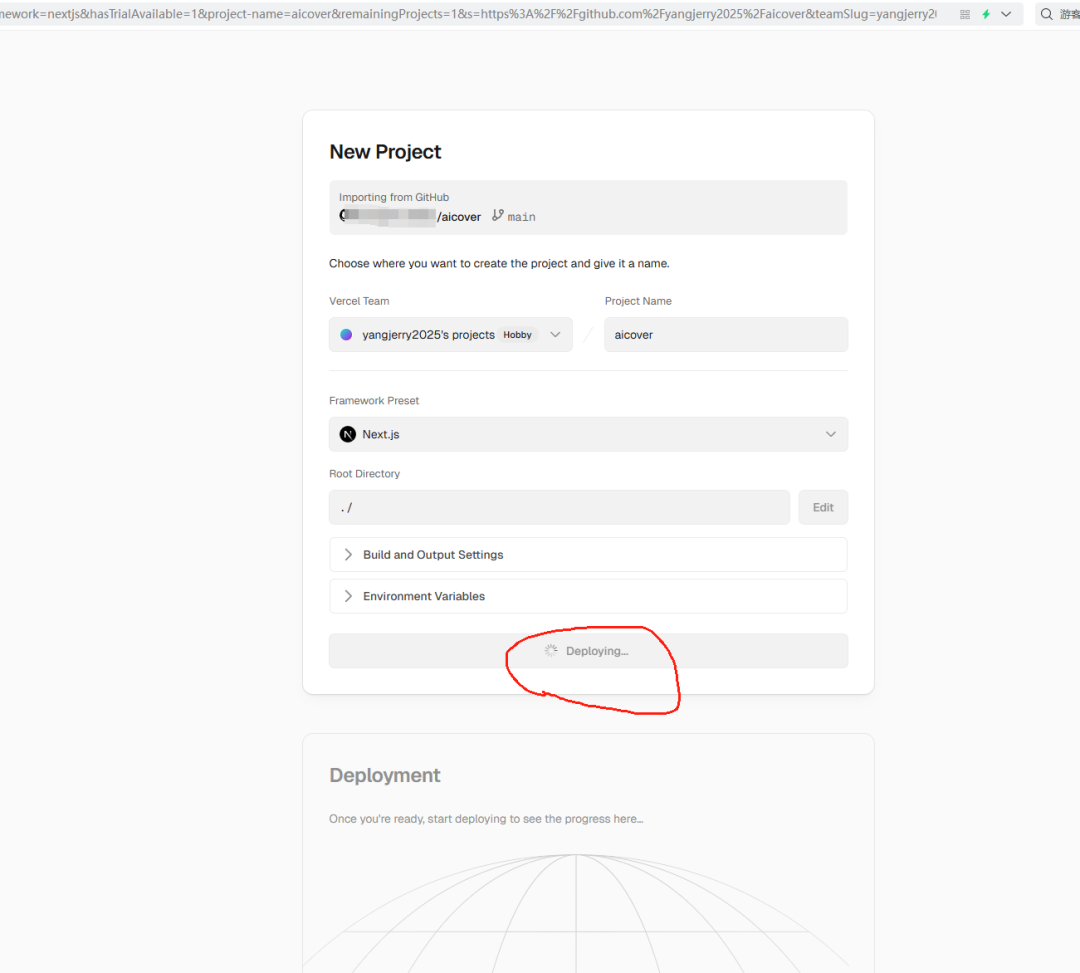Viewport: 1080px width, 973px height.
Task: Click the Root Directory path field
Action: tap(559, 507)
